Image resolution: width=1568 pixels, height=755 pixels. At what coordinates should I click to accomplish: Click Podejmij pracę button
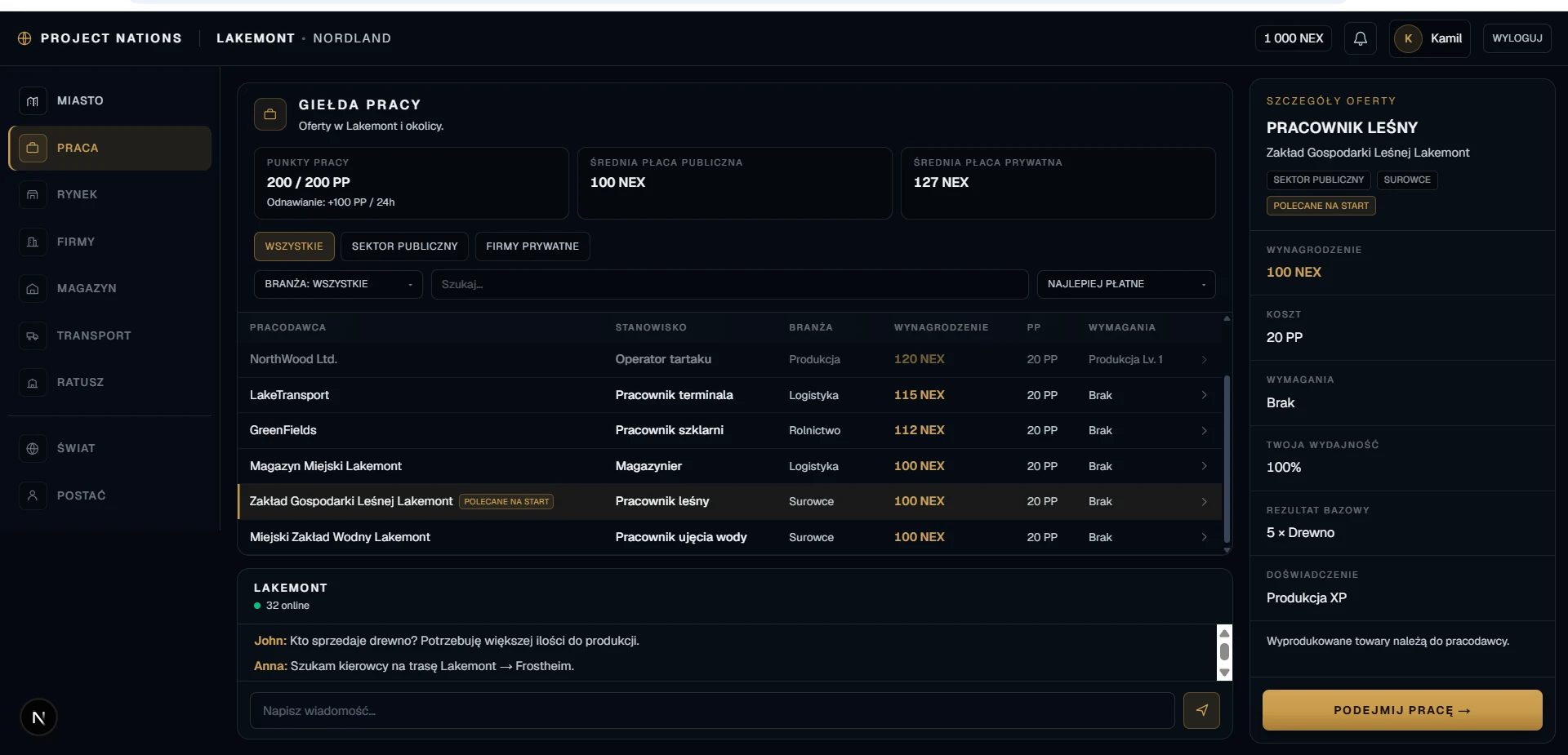(1402, 710)
